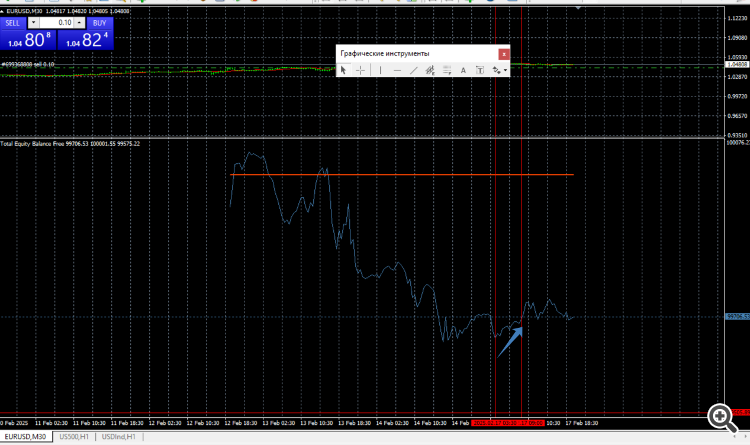Close the Графические инструменты toolbar
Image resolution: width=750 pixels, height=445 pixels.
(x=504, y=54)
